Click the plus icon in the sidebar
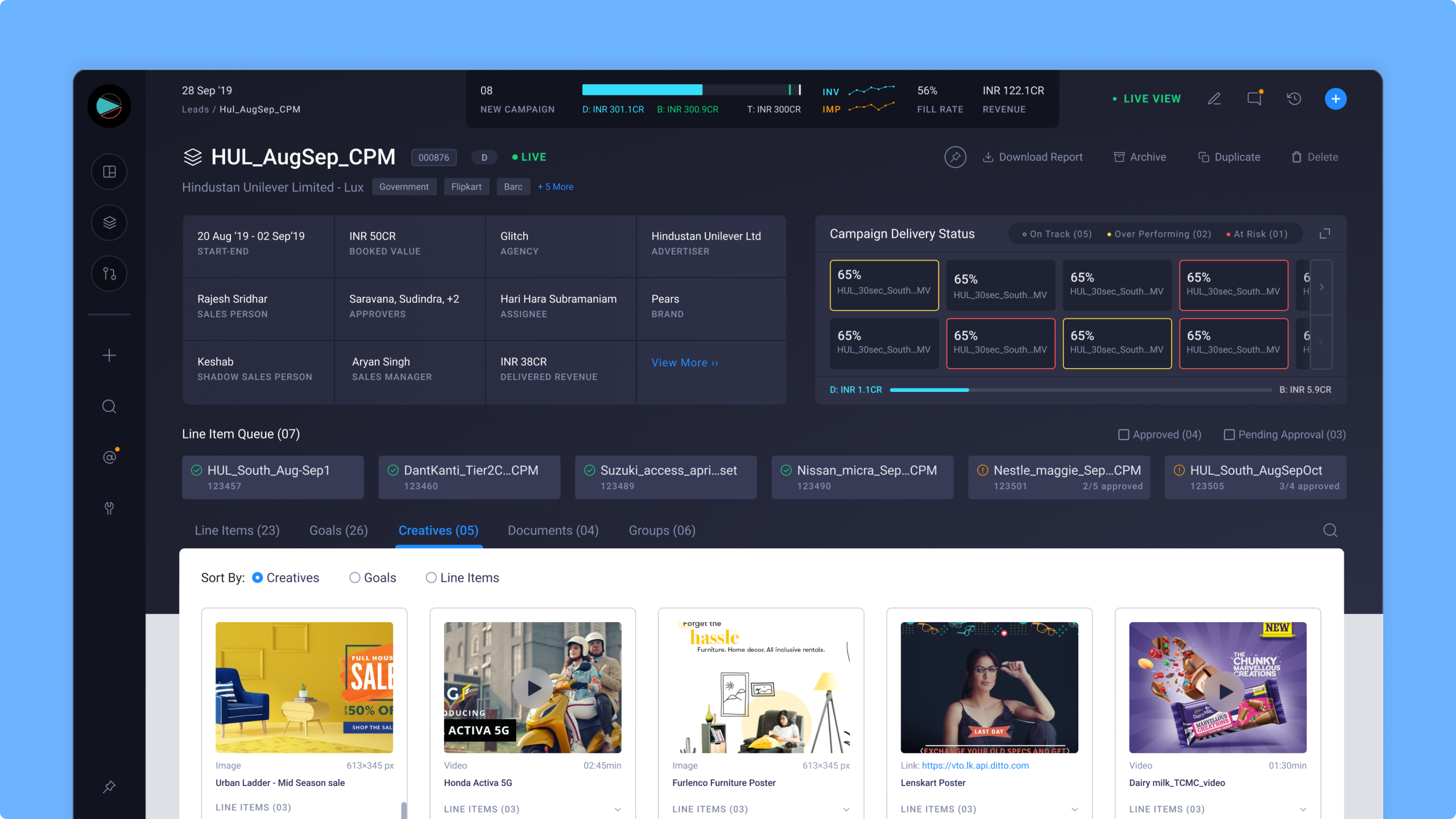The height and width of the screenshot is (819, 1456). click(109, 355)
